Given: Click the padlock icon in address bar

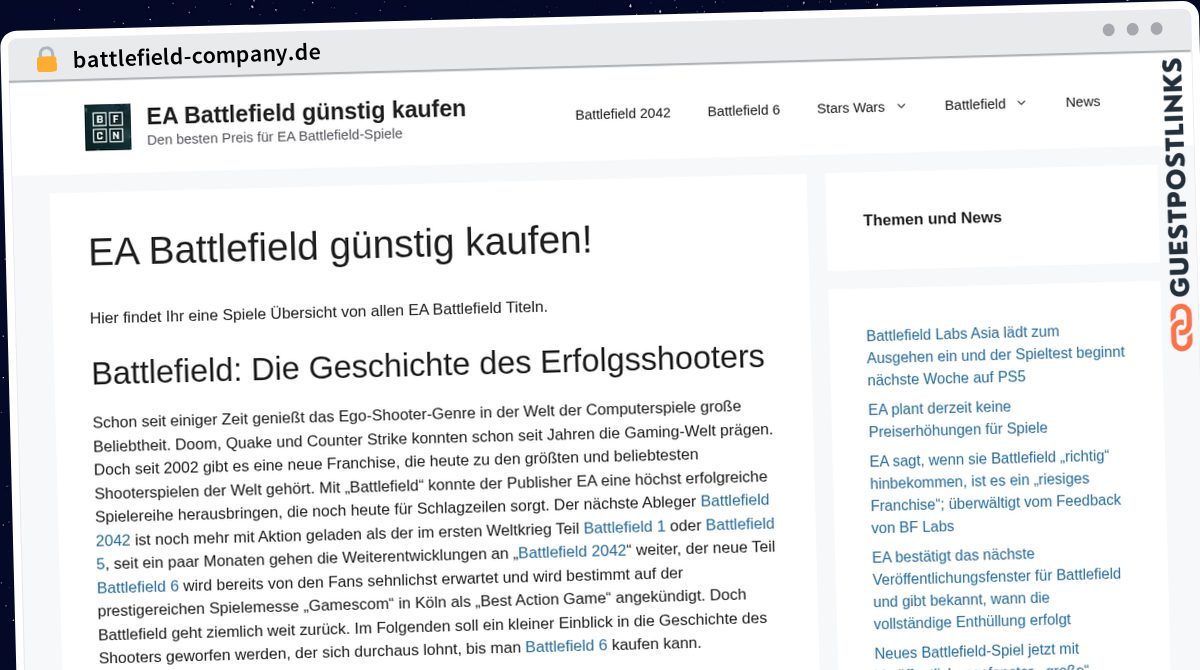Looking at the screenshot, I should 46,60.
